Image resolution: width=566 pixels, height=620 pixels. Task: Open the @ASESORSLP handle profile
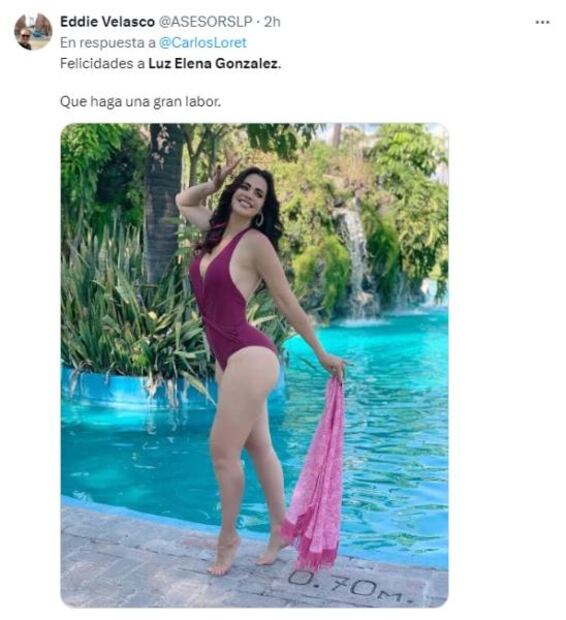point(205,22)
